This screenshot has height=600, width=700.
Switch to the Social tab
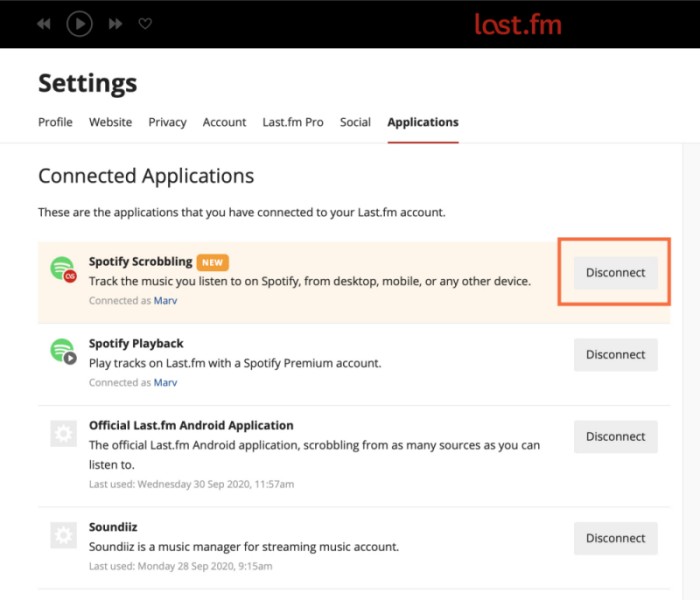355,122
